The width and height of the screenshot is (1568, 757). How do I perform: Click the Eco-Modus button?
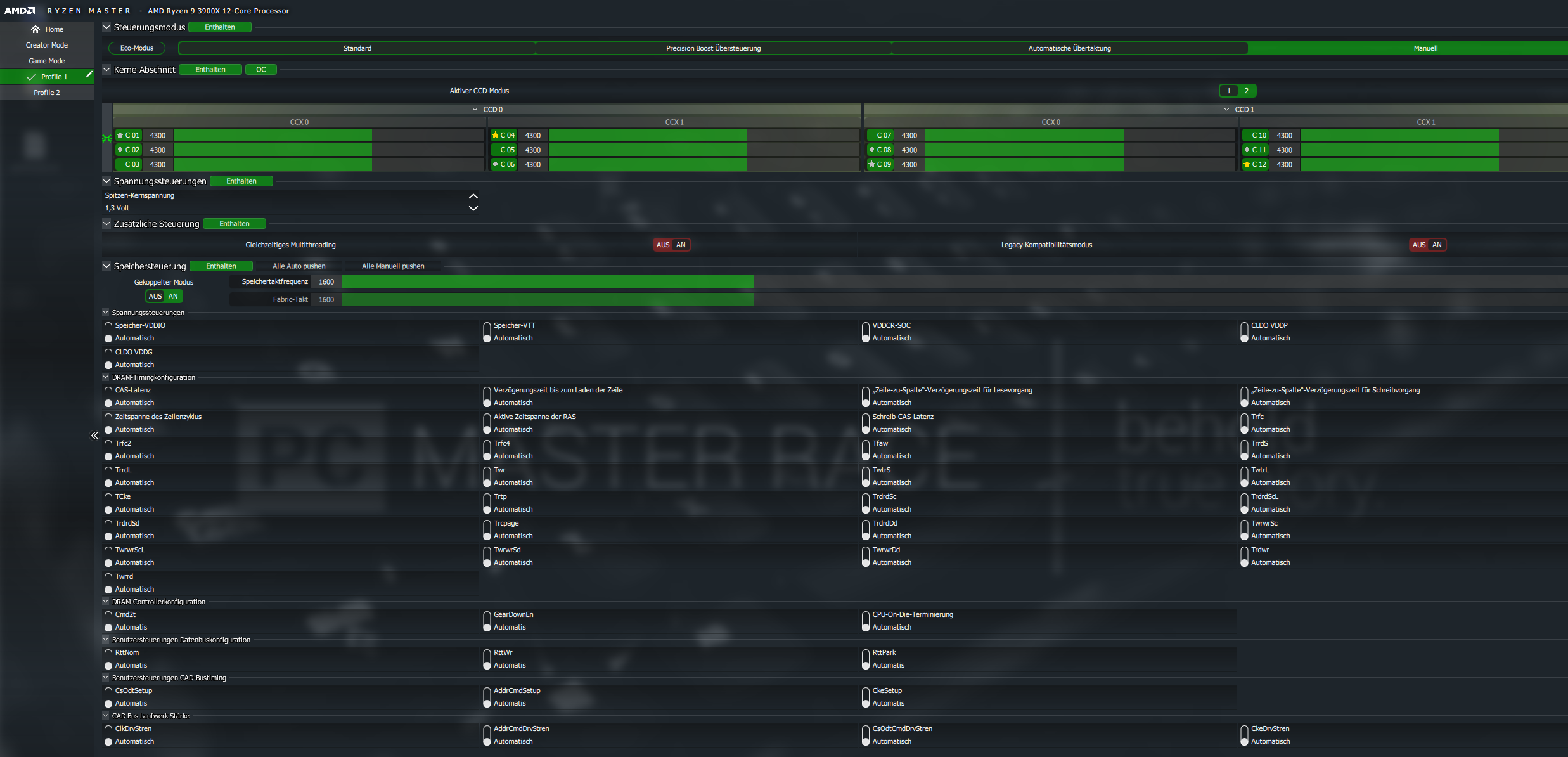click(x=137, y=48)
